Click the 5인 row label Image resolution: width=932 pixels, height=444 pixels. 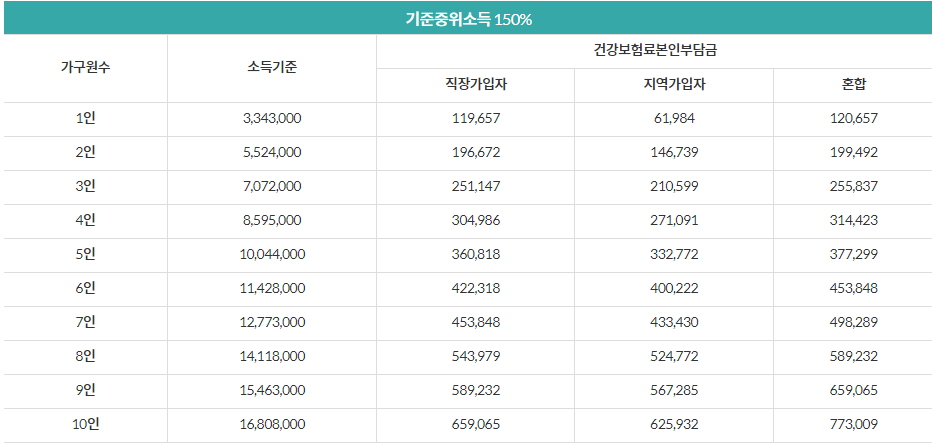[86, 254]
